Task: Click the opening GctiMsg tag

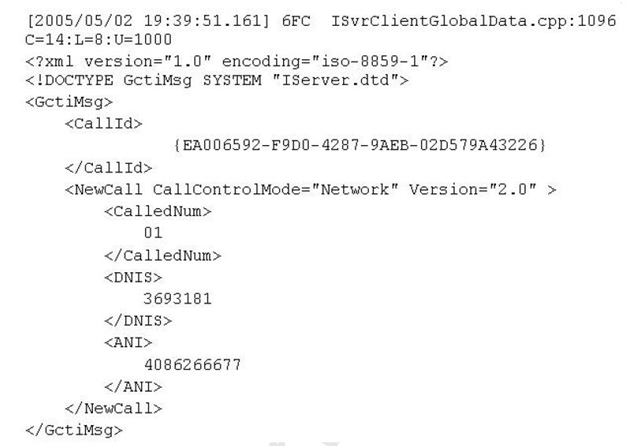Action: 69,102
